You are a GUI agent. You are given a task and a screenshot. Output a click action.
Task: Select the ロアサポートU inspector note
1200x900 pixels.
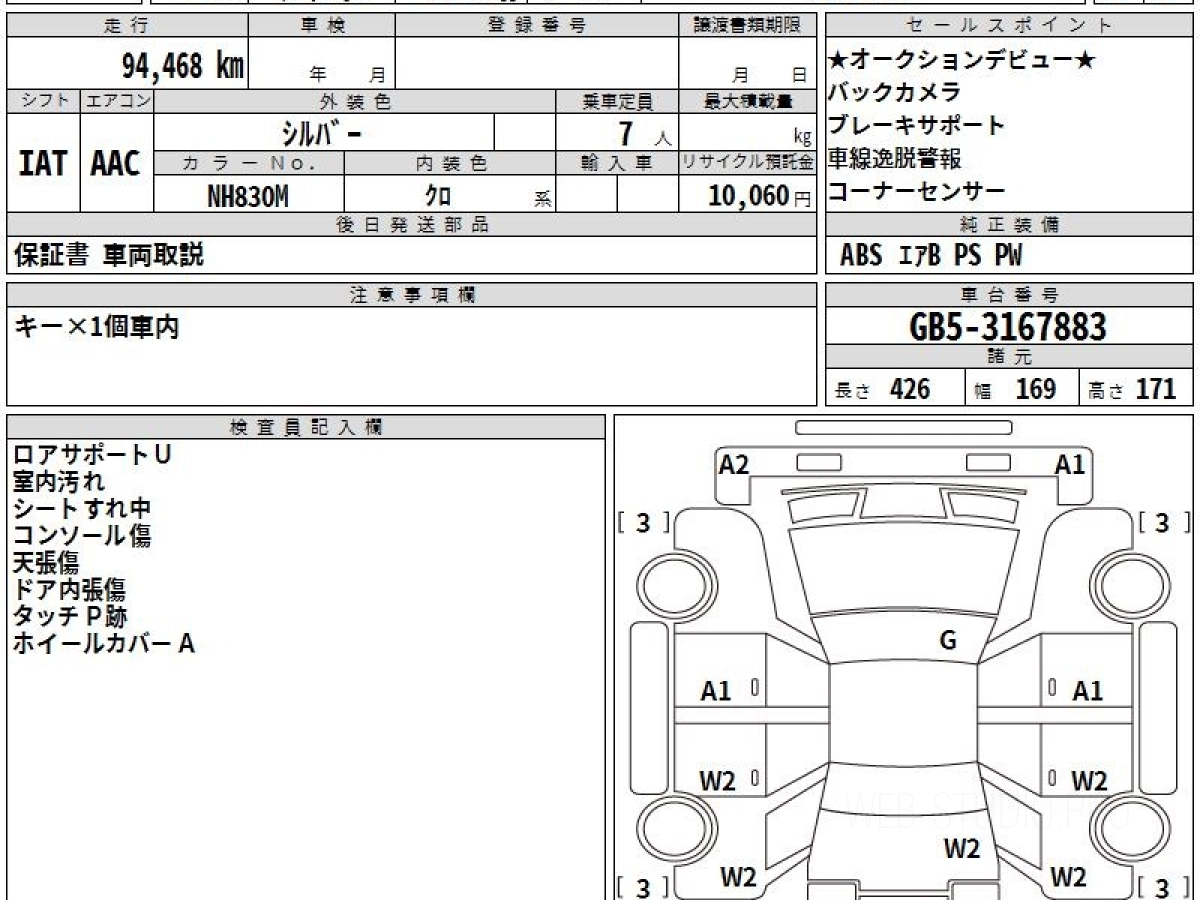point(92,455)
